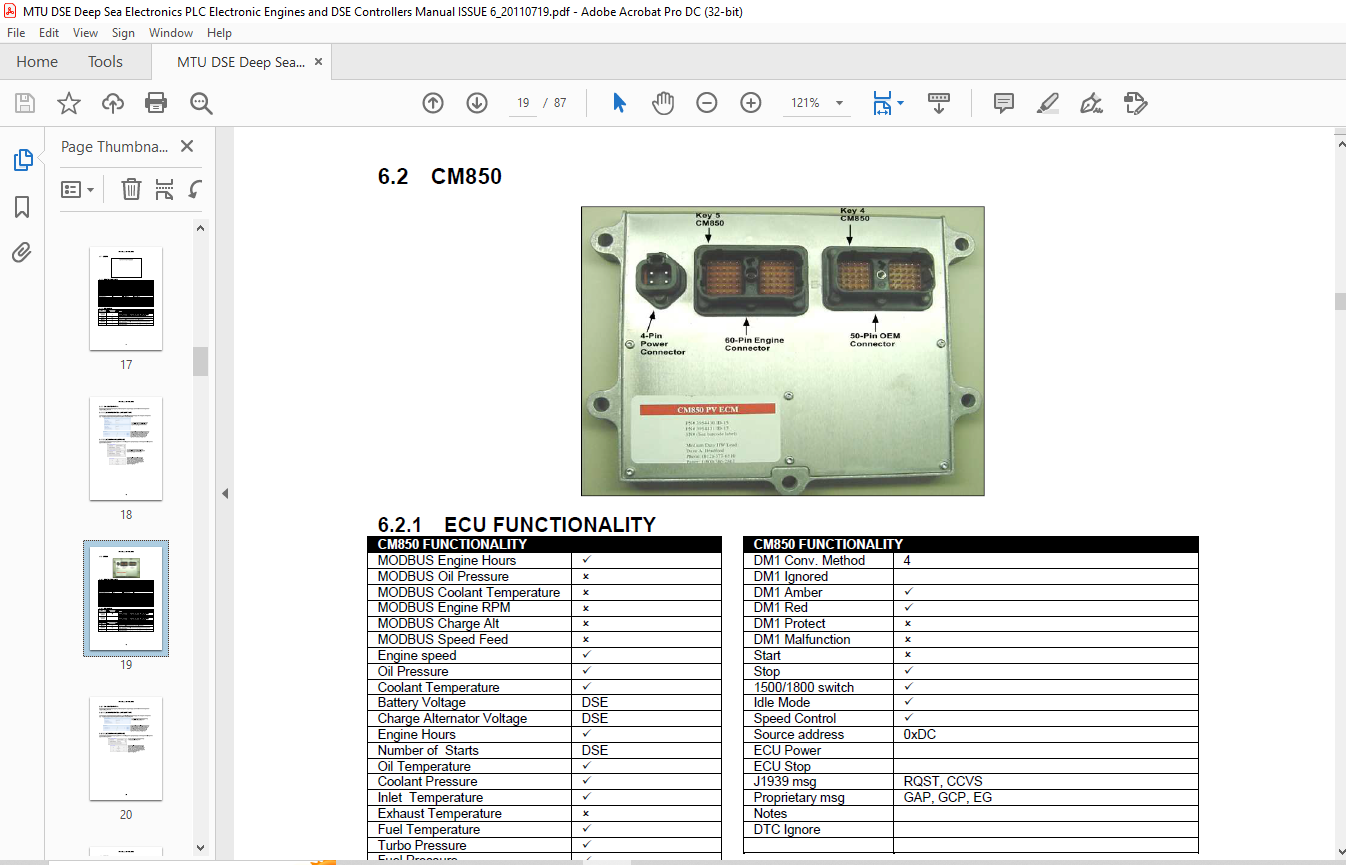1346x865 pixels.
Task: Click the document scrollbar up arrow
Action: [x=1339, y=146]
